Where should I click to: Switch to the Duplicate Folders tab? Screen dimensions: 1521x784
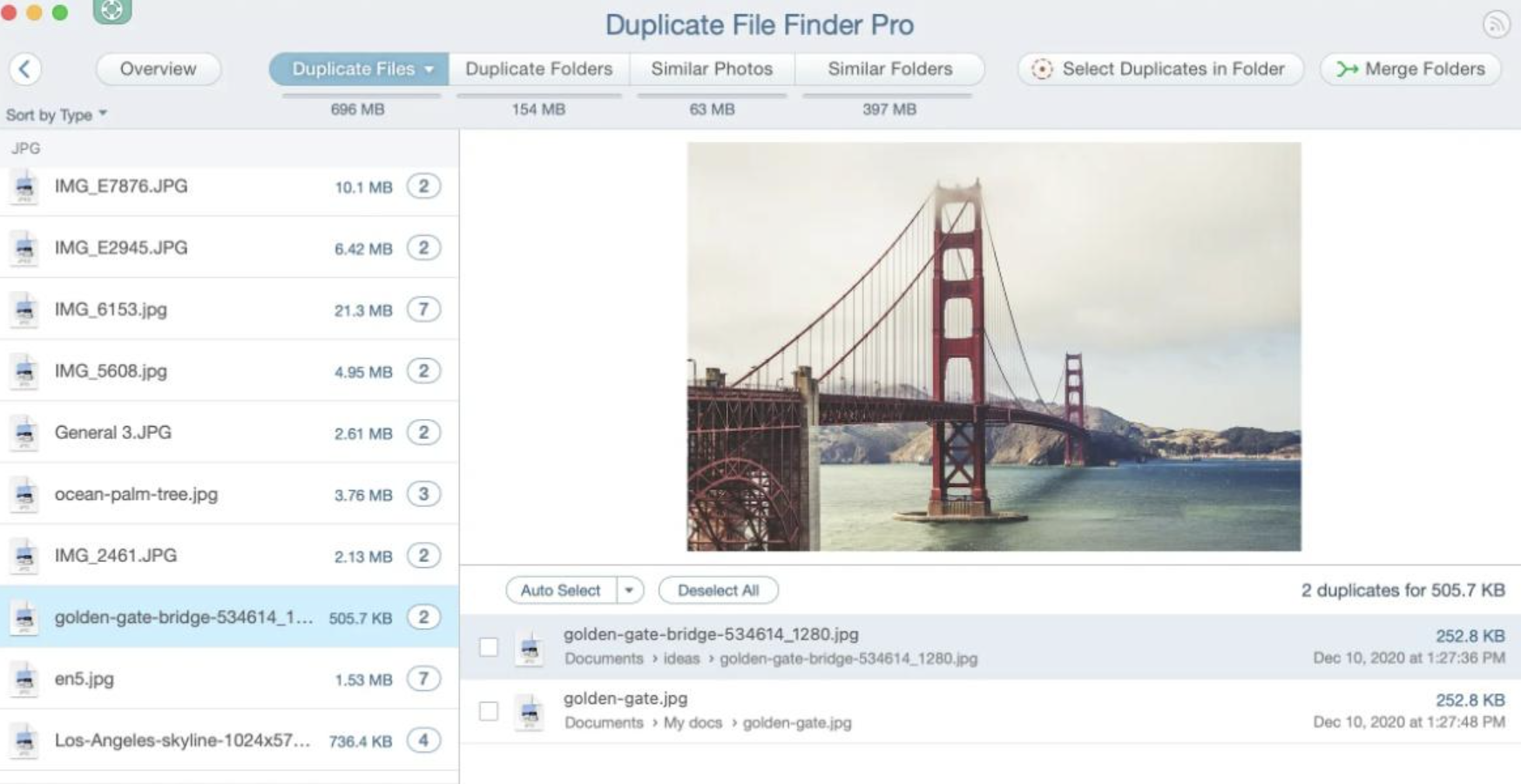click(538, 69)
